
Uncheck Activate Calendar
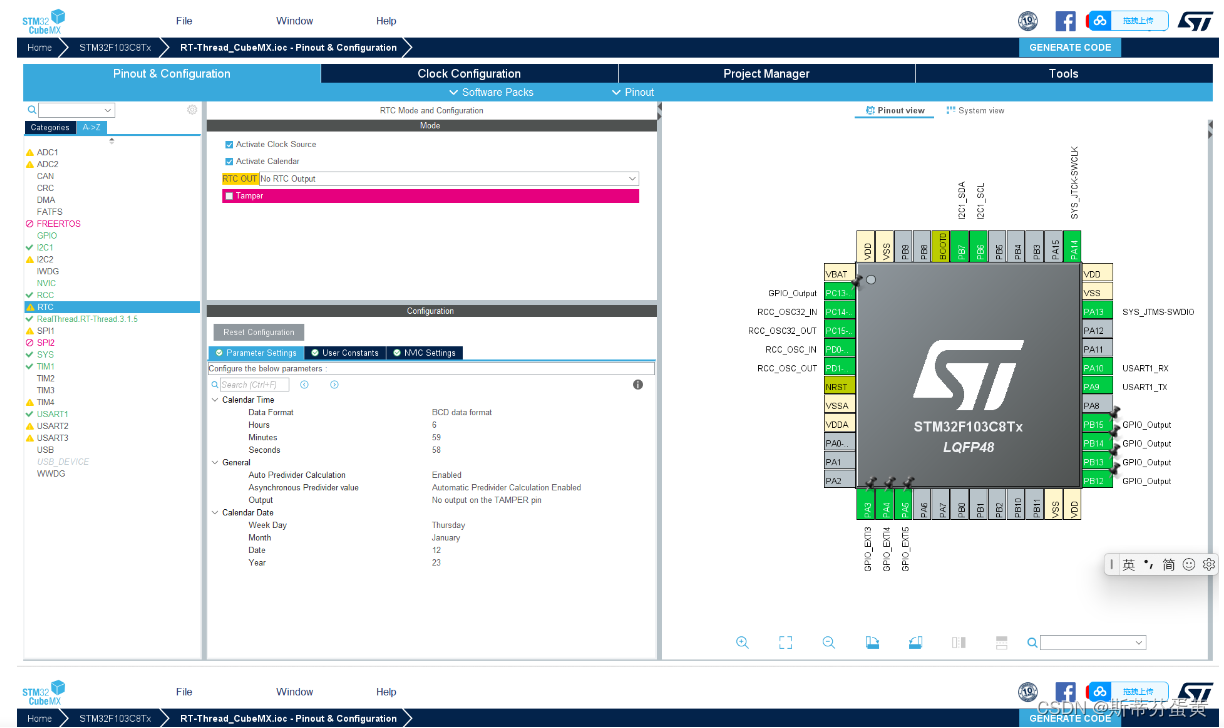tap(229, 161)
